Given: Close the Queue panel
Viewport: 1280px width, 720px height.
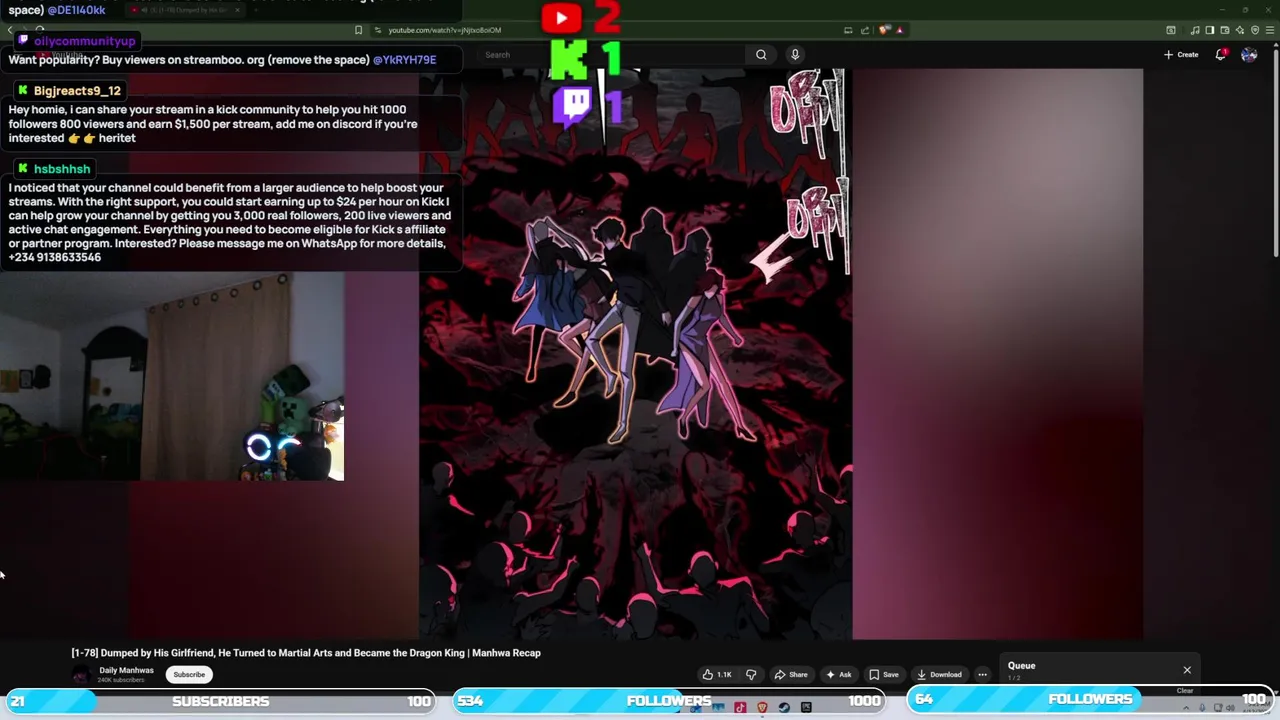Looking at the screenshot, I should [1187, 670].
